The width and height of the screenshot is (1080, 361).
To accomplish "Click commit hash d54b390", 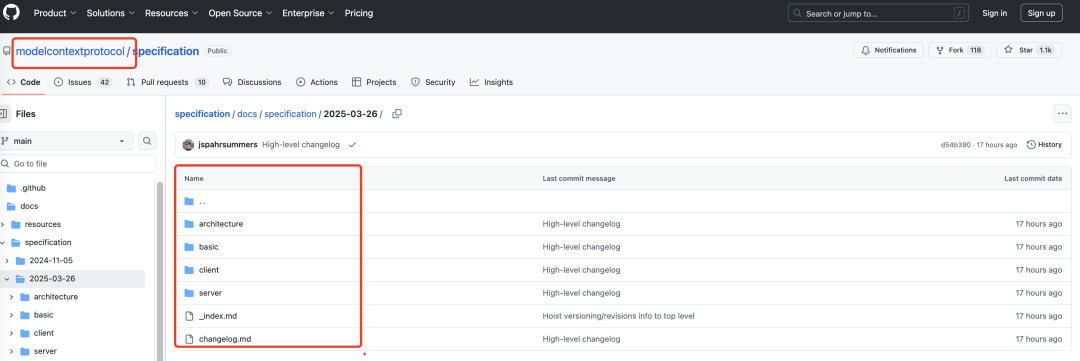I will pyautogui.click(x=955, y=145).
